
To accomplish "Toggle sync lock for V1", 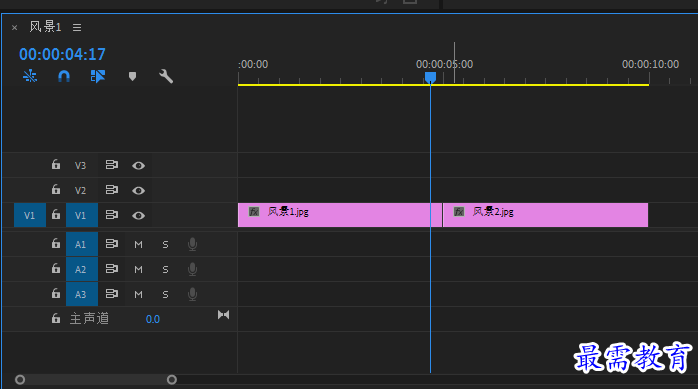I will [112, 215].
